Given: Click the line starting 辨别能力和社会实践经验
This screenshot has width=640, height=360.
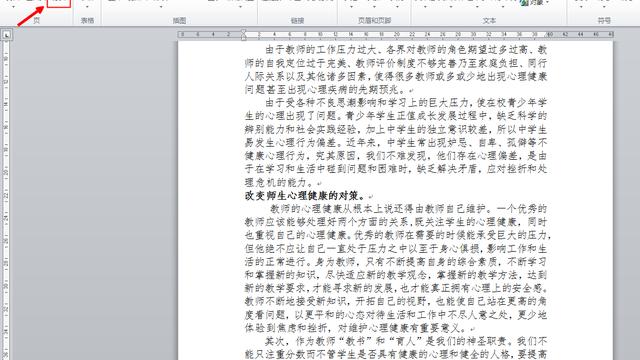Looking at the screenshot, I should pos(396,129).
